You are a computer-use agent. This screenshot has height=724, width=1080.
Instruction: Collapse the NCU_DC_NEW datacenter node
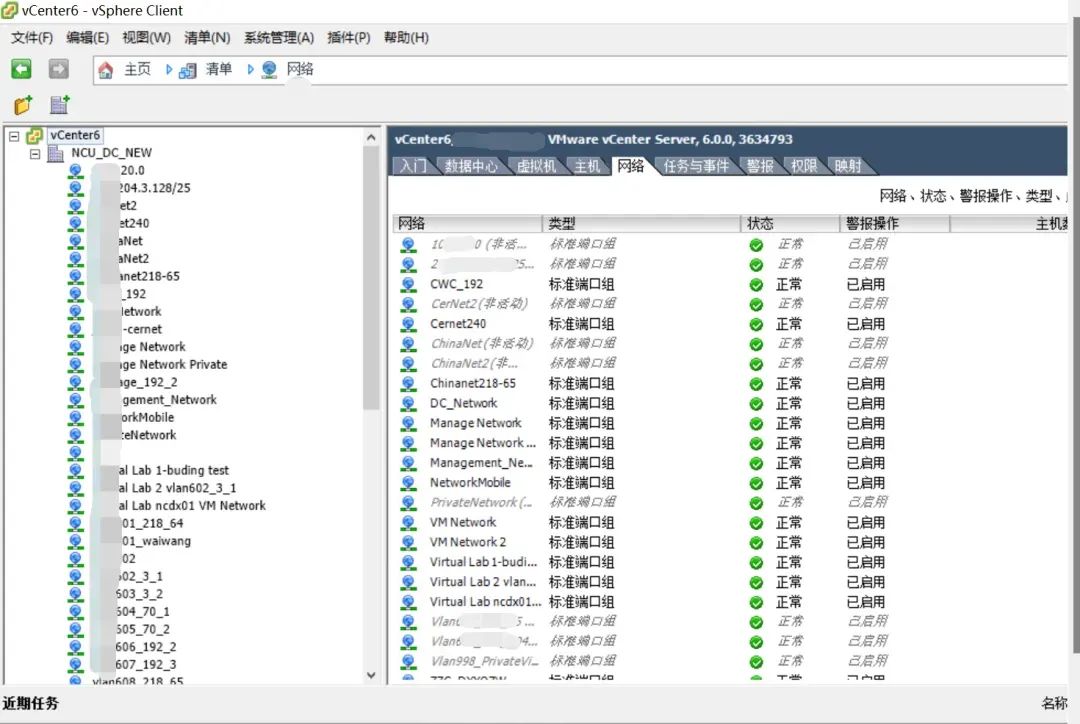coord(36,153)
